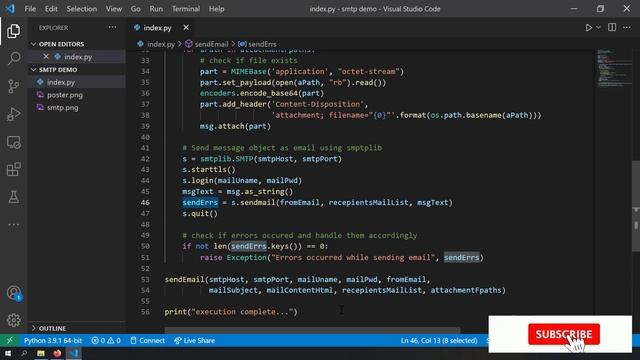The width and height of the screenshot is (640, 360).
Task: Click the horizontal editor scrollbar
Action: pyautogui.click(x=312, y=329)
